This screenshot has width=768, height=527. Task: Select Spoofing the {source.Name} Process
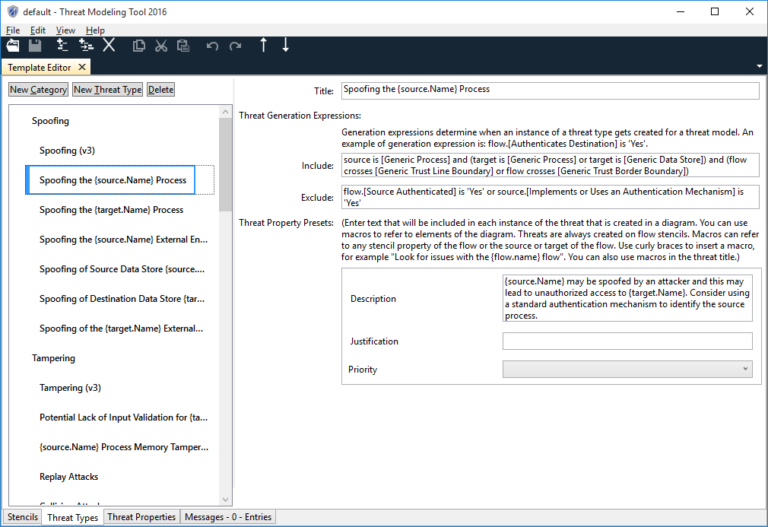[x=113, y=180]
